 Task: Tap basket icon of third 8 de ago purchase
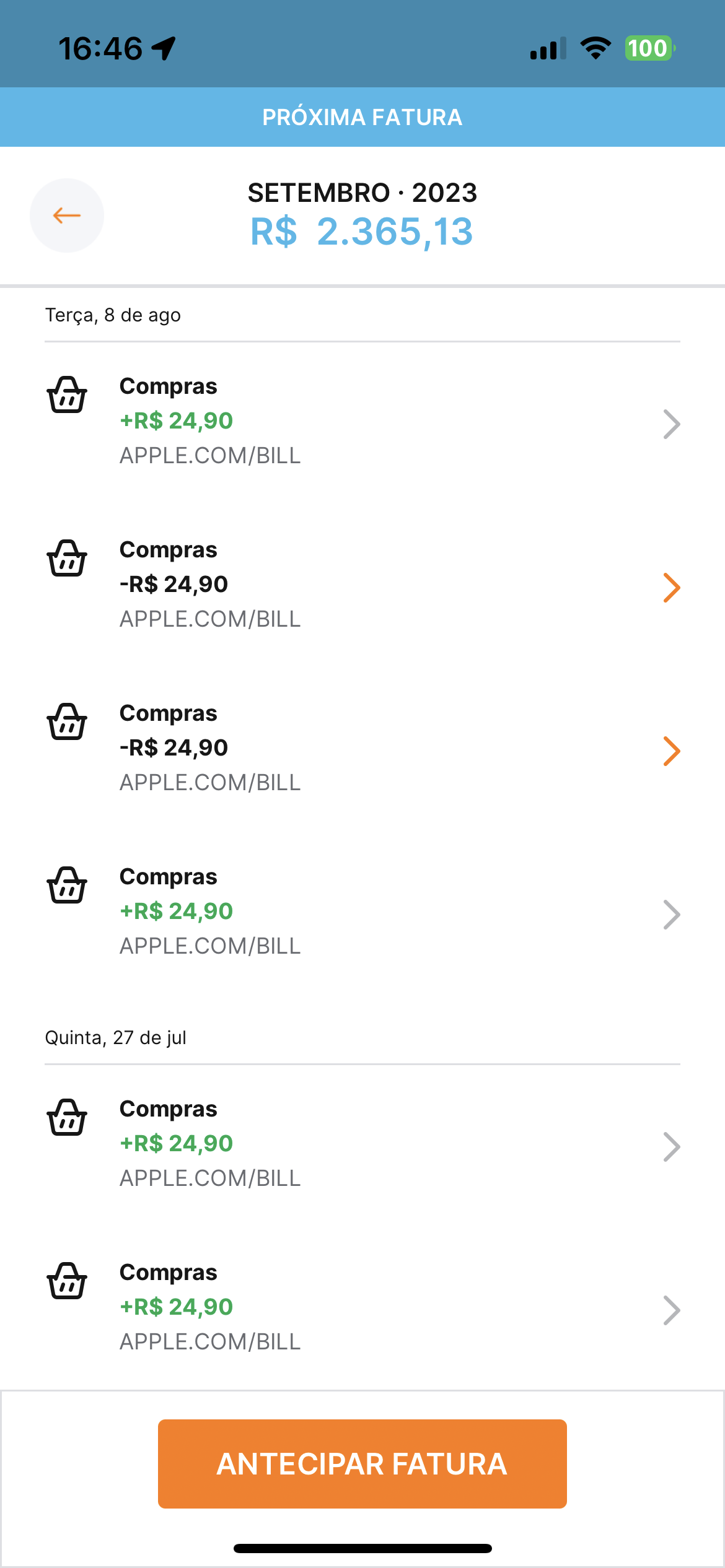pos(67,722)
